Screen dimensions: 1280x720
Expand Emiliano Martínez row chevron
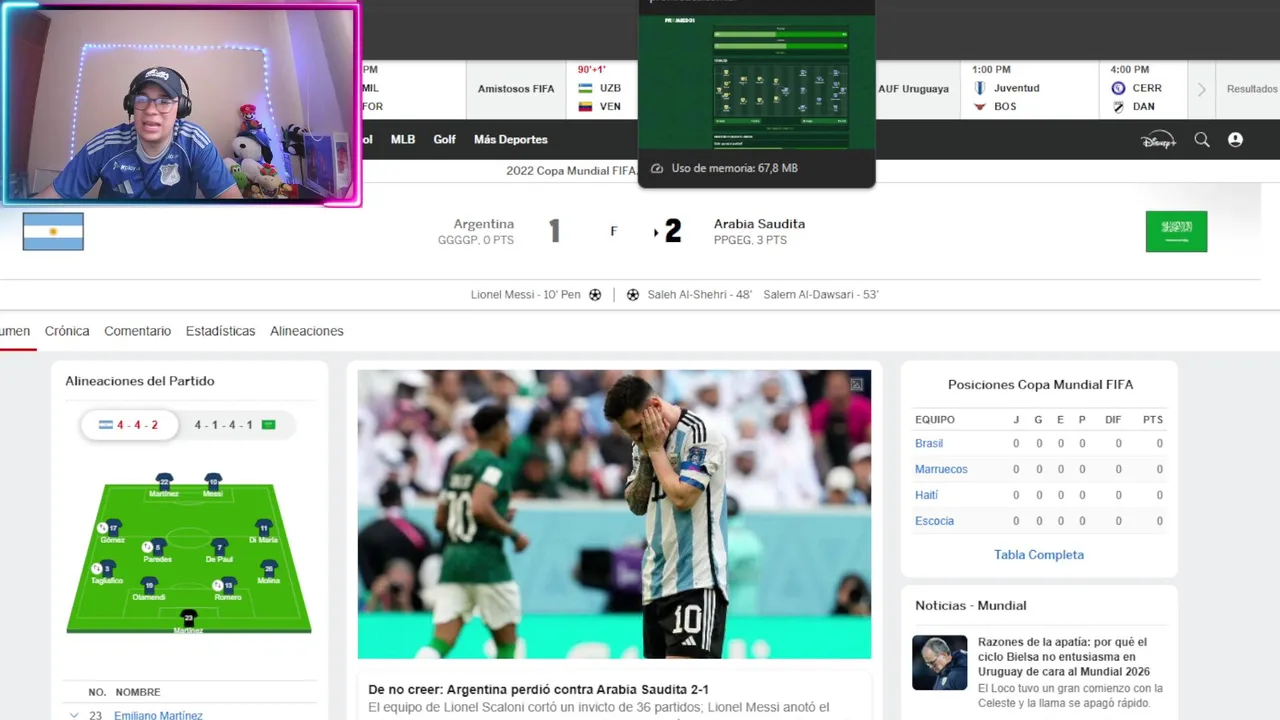[74, 715]
